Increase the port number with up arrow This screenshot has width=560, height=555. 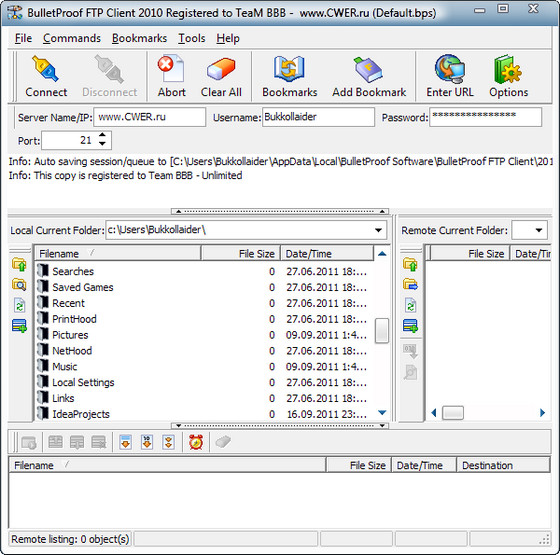[102, 135]
